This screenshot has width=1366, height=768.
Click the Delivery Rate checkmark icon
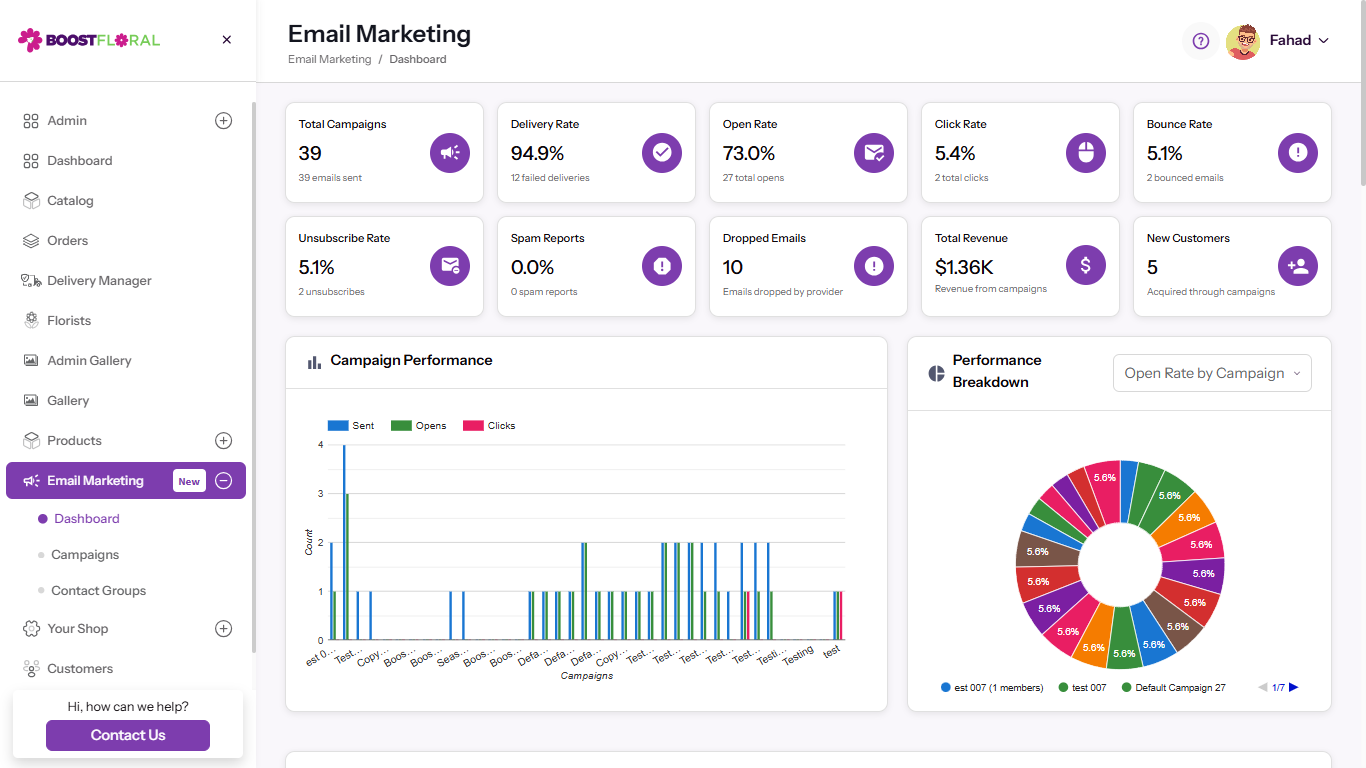pyautogui.click(x=662, y=153)
